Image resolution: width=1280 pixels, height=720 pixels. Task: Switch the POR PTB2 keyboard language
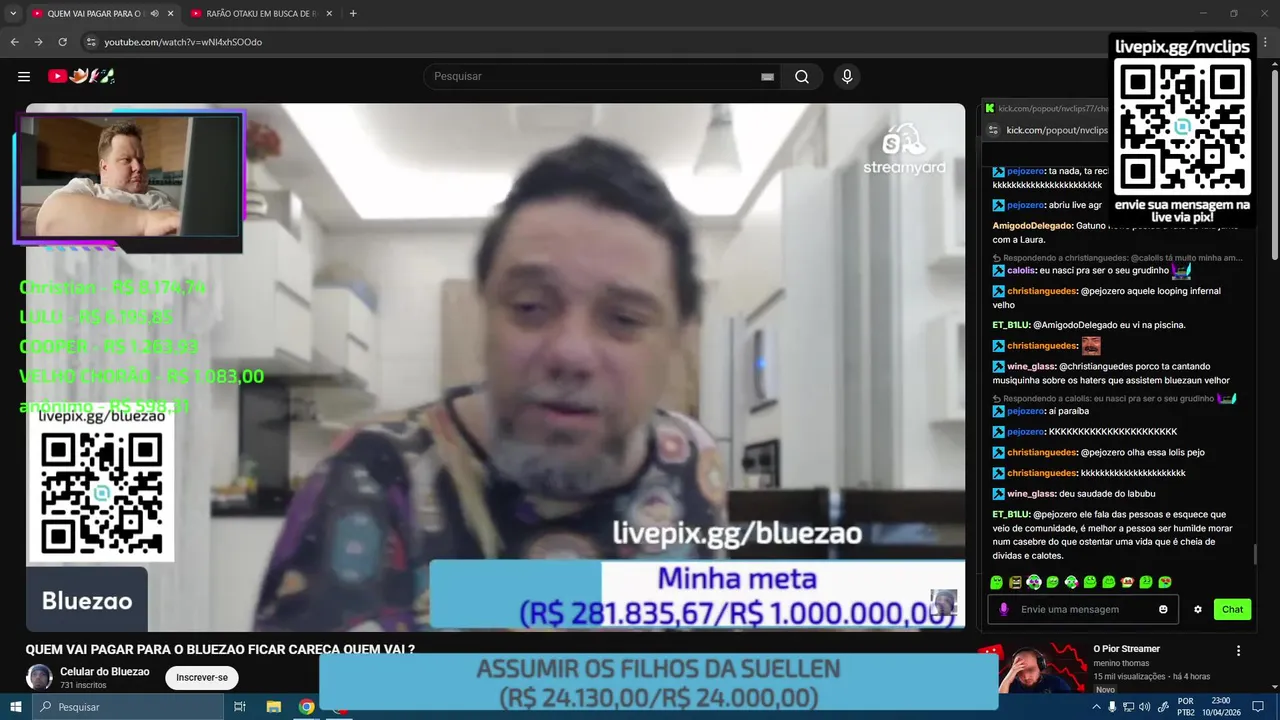coord(1186,707)
